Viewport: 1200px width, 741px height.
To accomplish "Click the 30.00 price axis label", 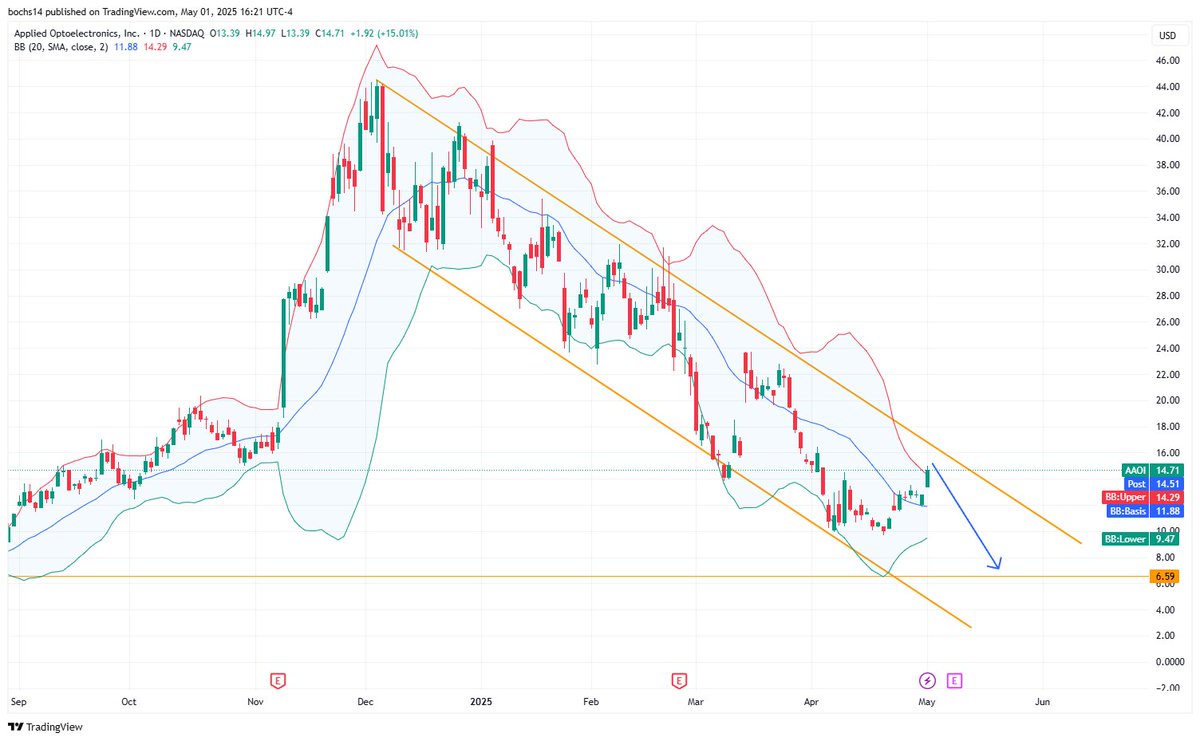I will point(1166,270).
